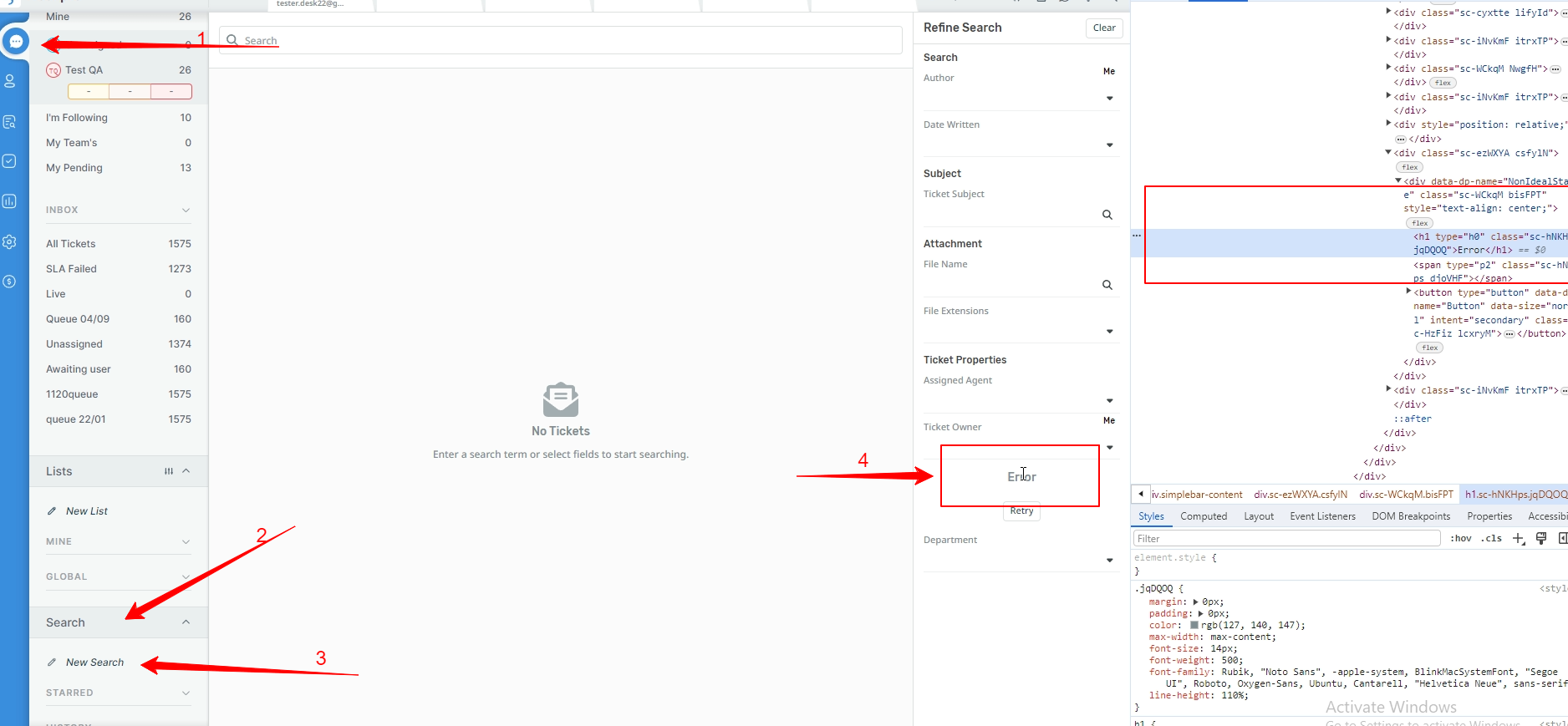The image size is (1568, 726).
Task: Click the magnifier icon in Ticket Subject field
Action: [1107, 215]
